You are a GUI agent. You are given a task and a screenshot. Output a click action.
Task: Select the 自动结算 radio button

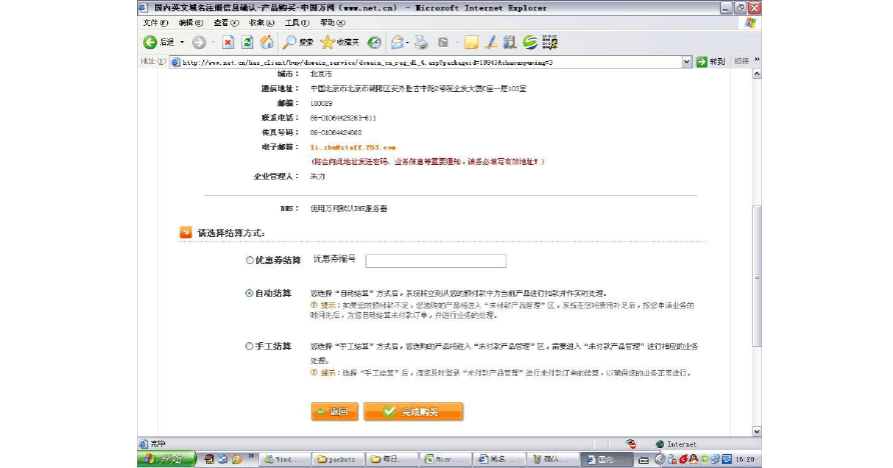250,293
